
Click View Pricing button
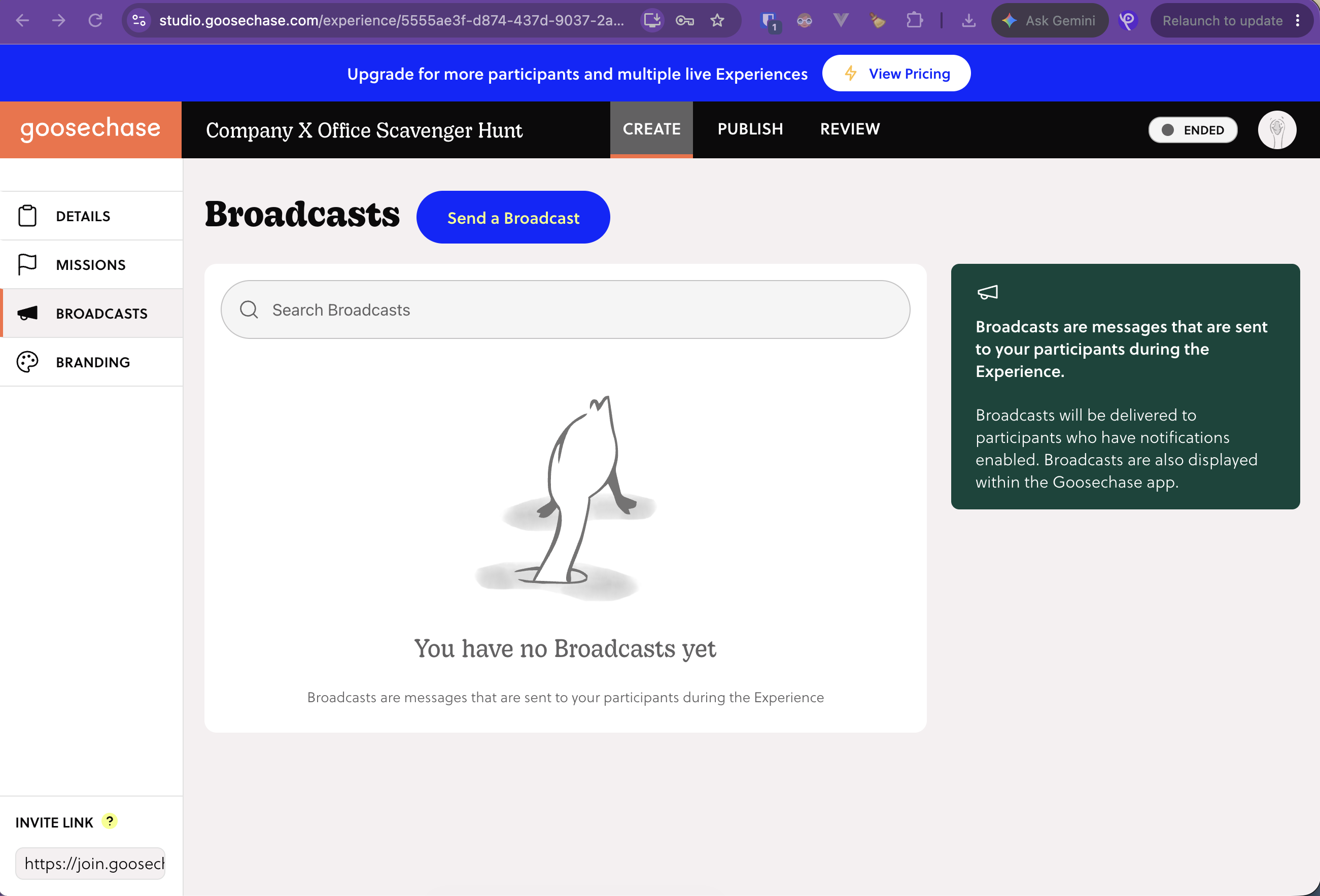click(896, 73)
